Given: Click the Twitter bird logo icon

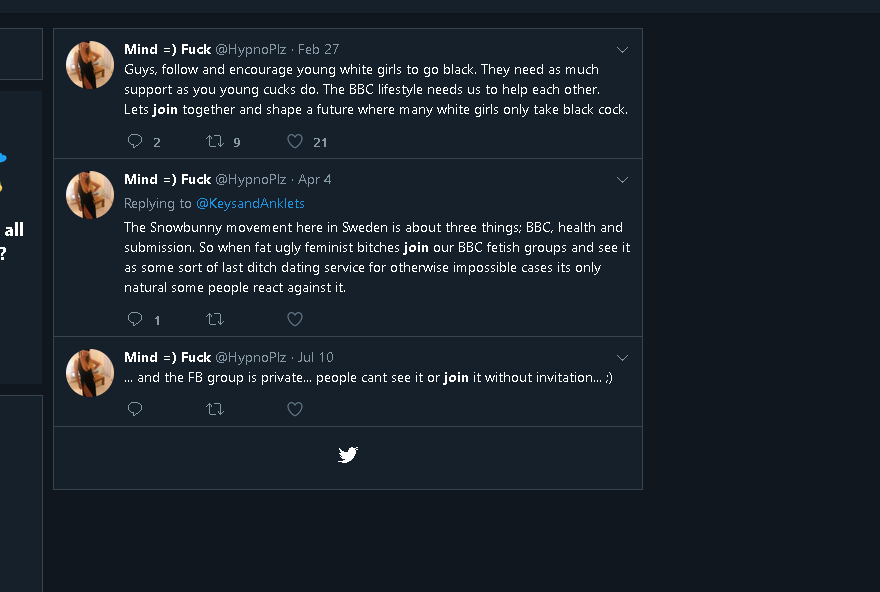Looking at the screenshot, I should click(x=348, y=456).
